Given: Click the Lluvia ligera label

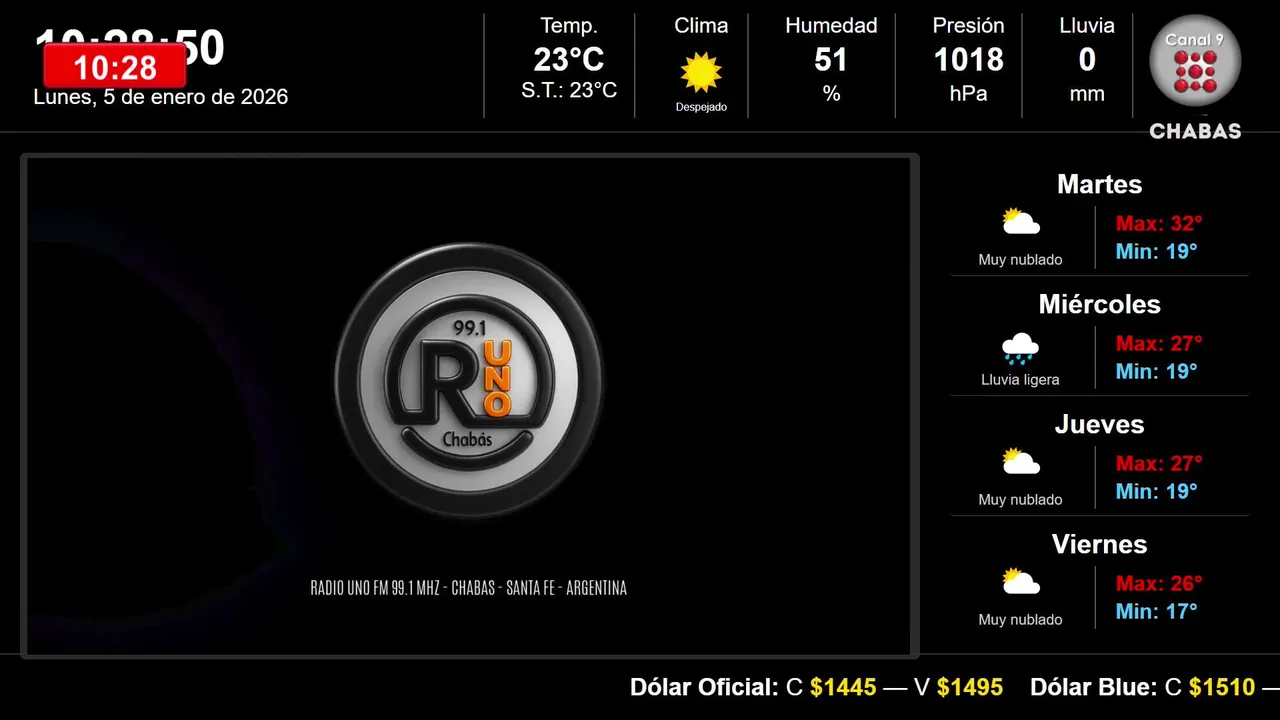Looking at the screenshot, I should click(1020, 380).
